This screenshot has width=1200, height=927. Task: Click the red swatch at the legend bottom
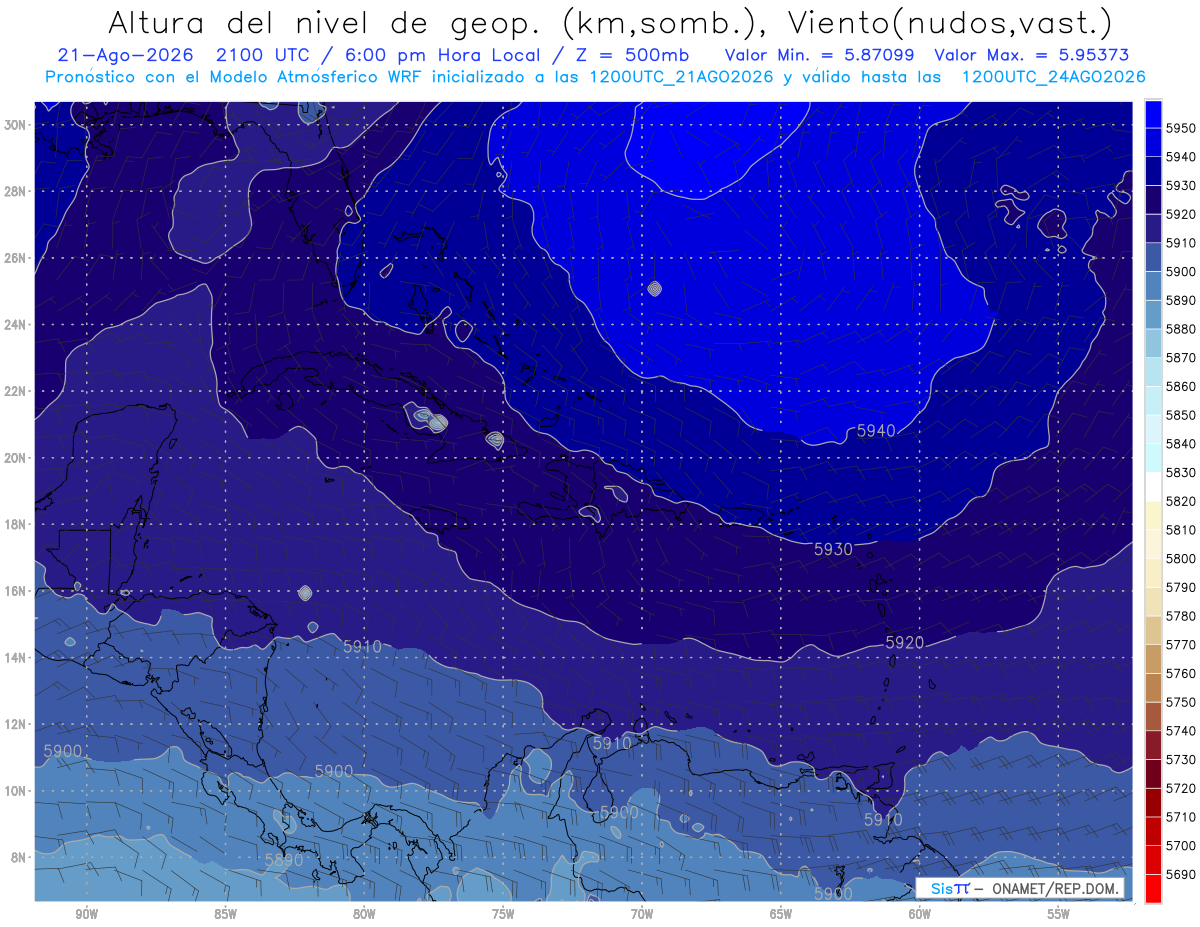[1153, 888]
